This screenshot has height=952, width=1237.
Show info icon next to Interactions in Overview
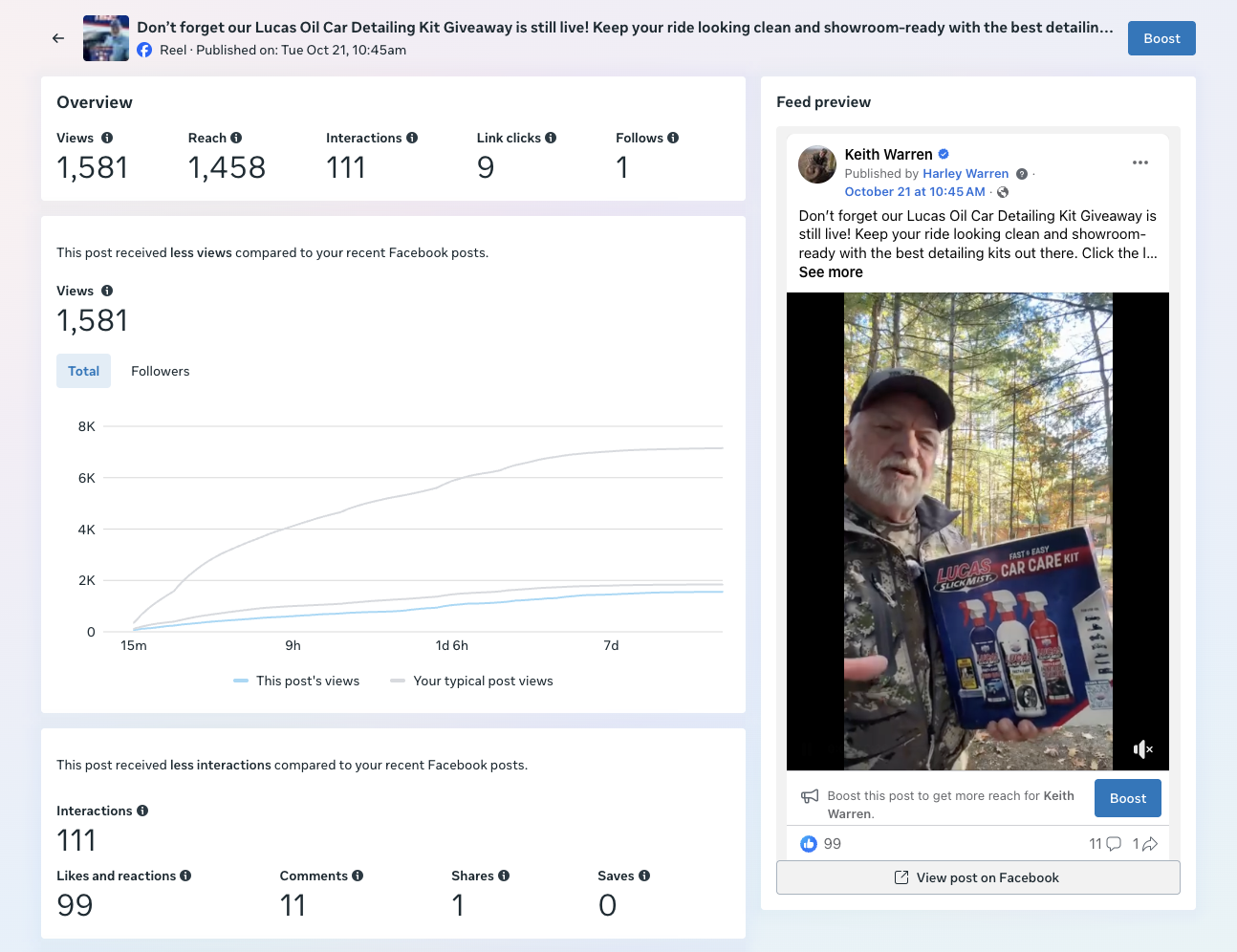[412, 138]
